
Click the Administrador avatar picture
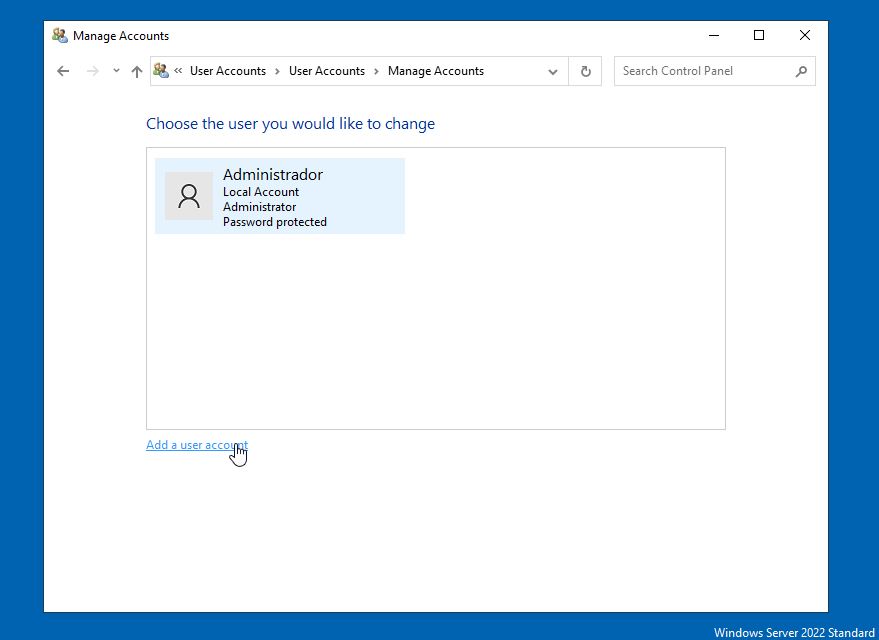tap(189, 196)
